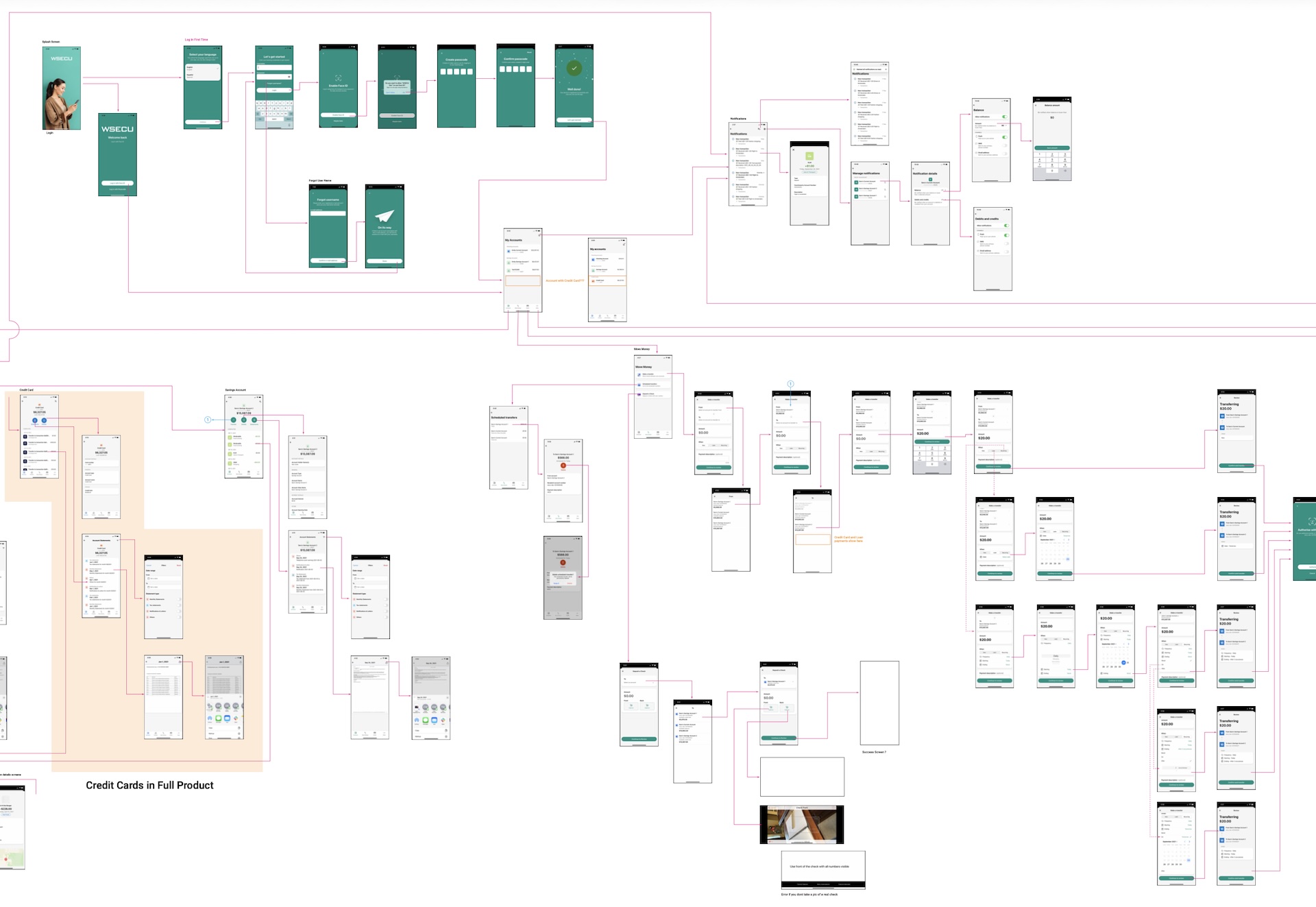The width and height of the screenshot is (1316, 907).
Task: Click the red delete icon on scheduled transfer detail
Action: click(x=563, y=465)
